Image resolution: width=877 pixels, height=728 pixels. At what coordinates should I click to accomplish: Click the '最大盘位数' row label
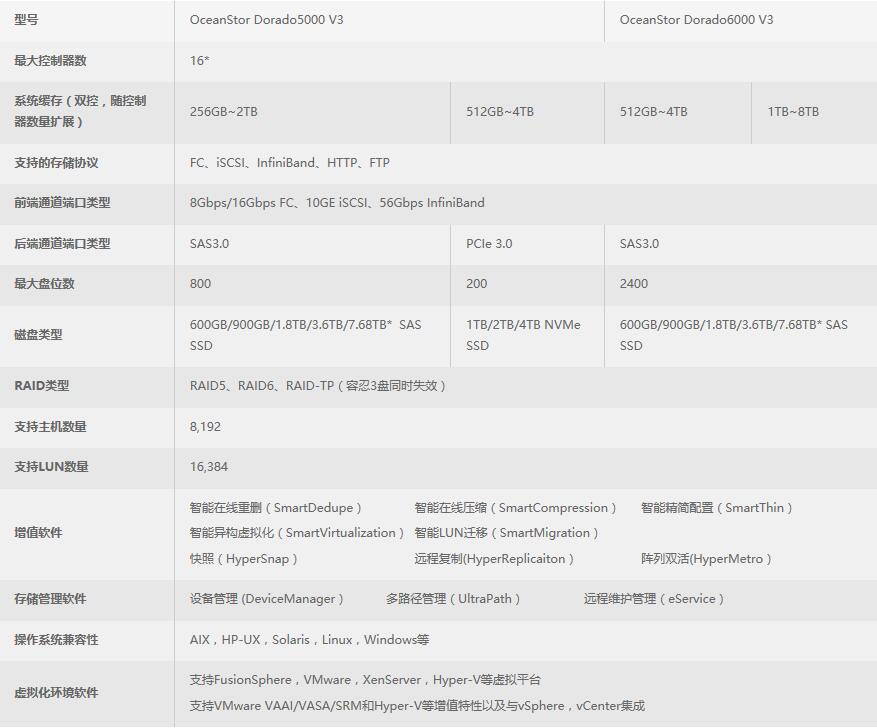(x=44, y=283)
